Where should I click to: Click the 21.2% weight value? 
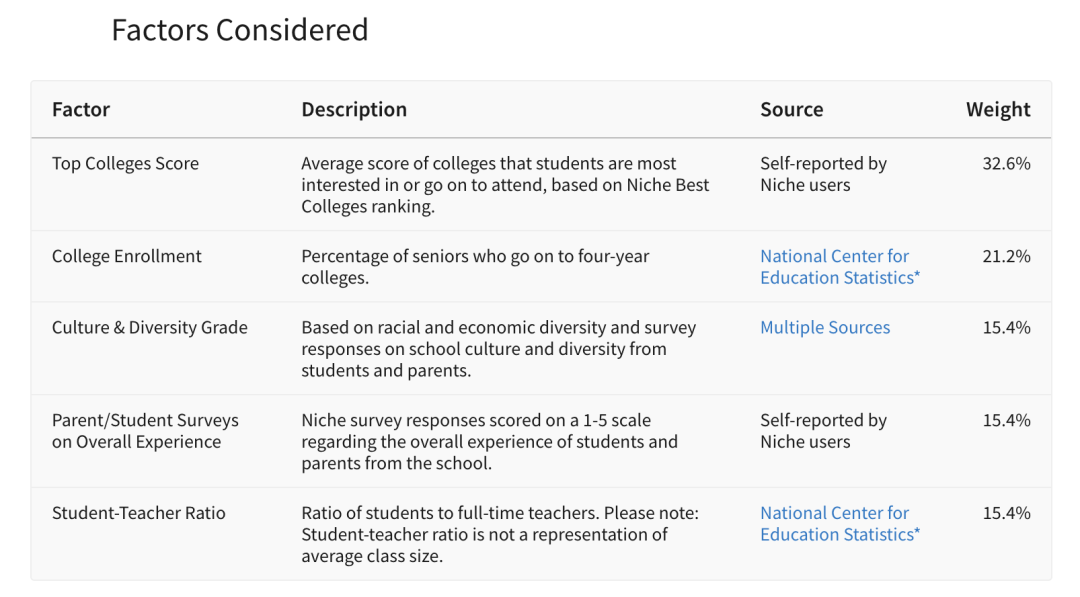click(x=1006, y=257)
